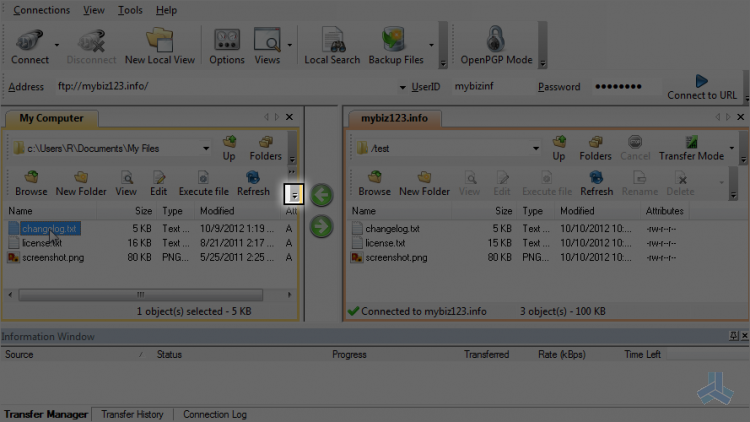Select screenshot.png in remote file list
The image size is (750, 422).
point(396,257)
